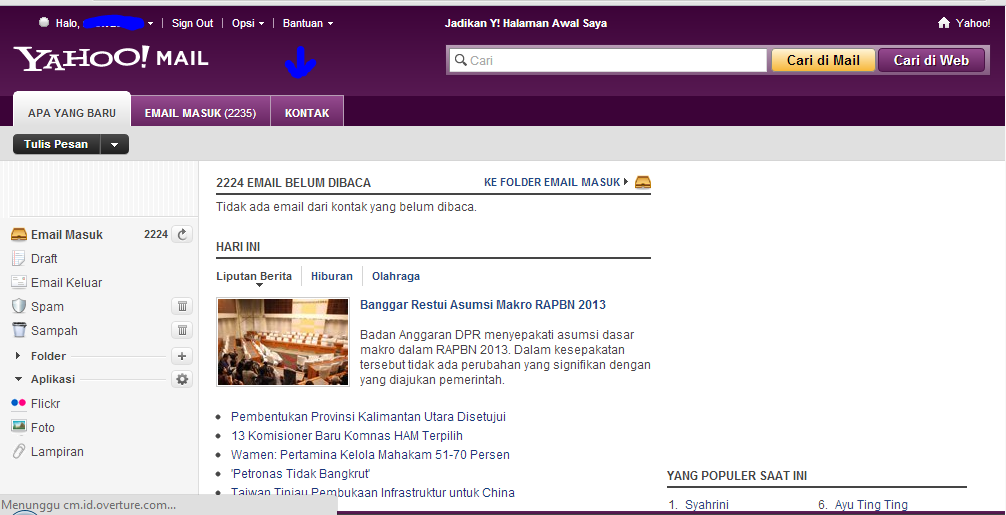Open the Banggar news thumbnail image
1006x515 pixels.
pyautogui.click(x=283, y=342)
